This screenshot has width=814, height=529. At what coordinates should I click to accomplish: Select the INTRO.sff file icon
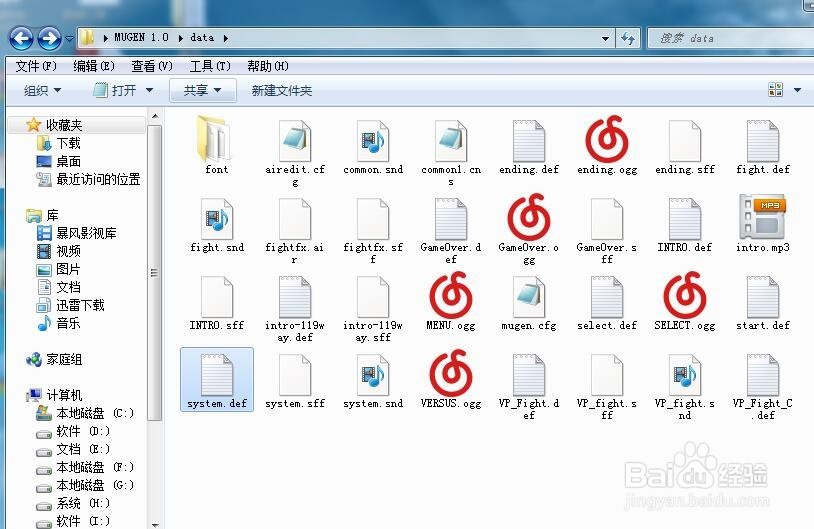point(216,296)
